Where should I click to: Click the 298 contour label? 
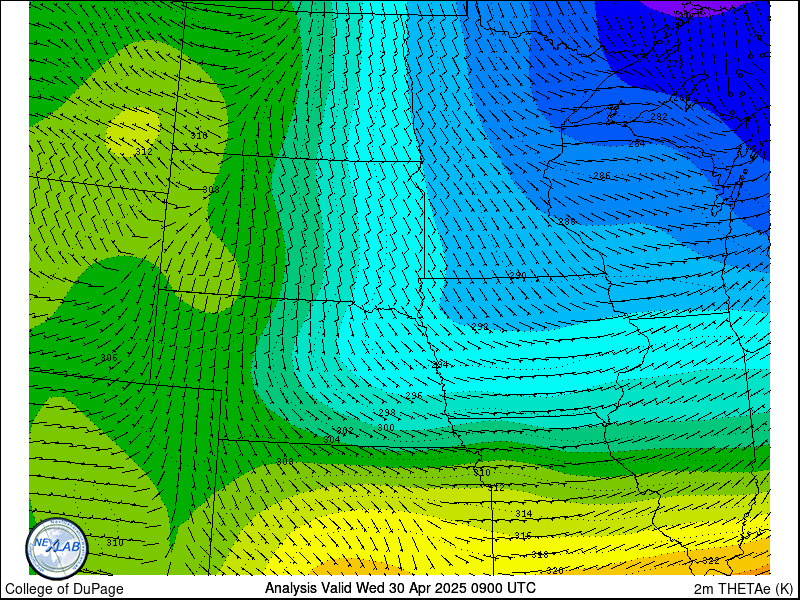387,412
